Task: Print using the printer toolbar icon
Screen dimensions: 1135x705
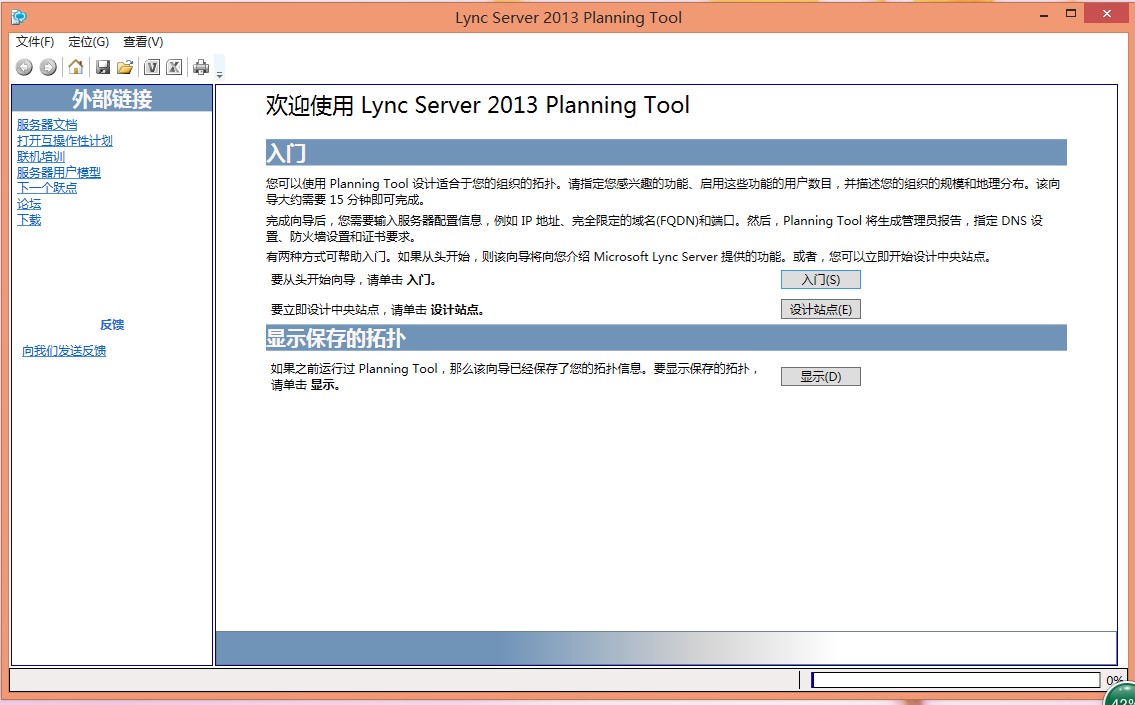Action: tap(201, 67)
